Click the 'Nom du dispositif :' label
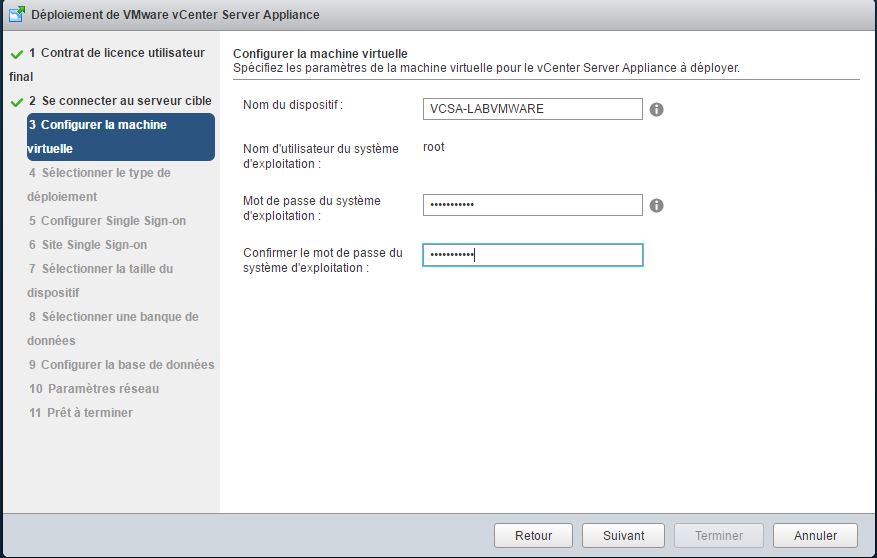Viewport: 877px width, 558px height. [x=293, y=105]
